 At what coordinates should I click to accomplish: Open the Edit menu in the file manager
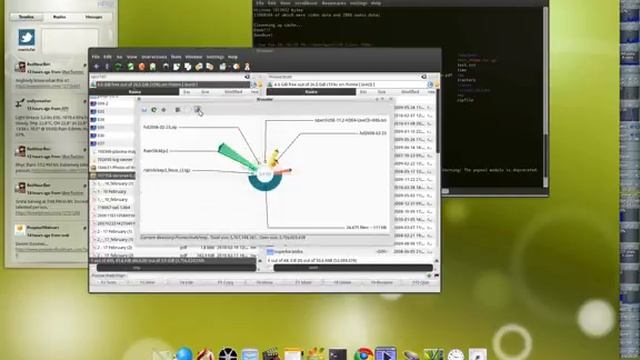(107, 57)
